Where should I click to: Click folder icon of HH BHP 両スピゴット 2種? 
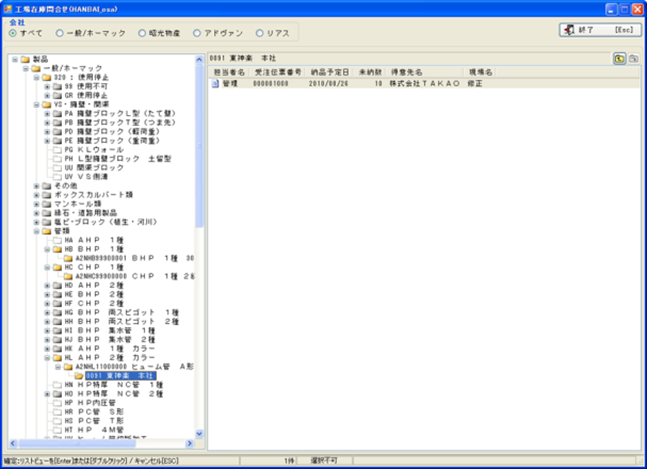[57, 322]
